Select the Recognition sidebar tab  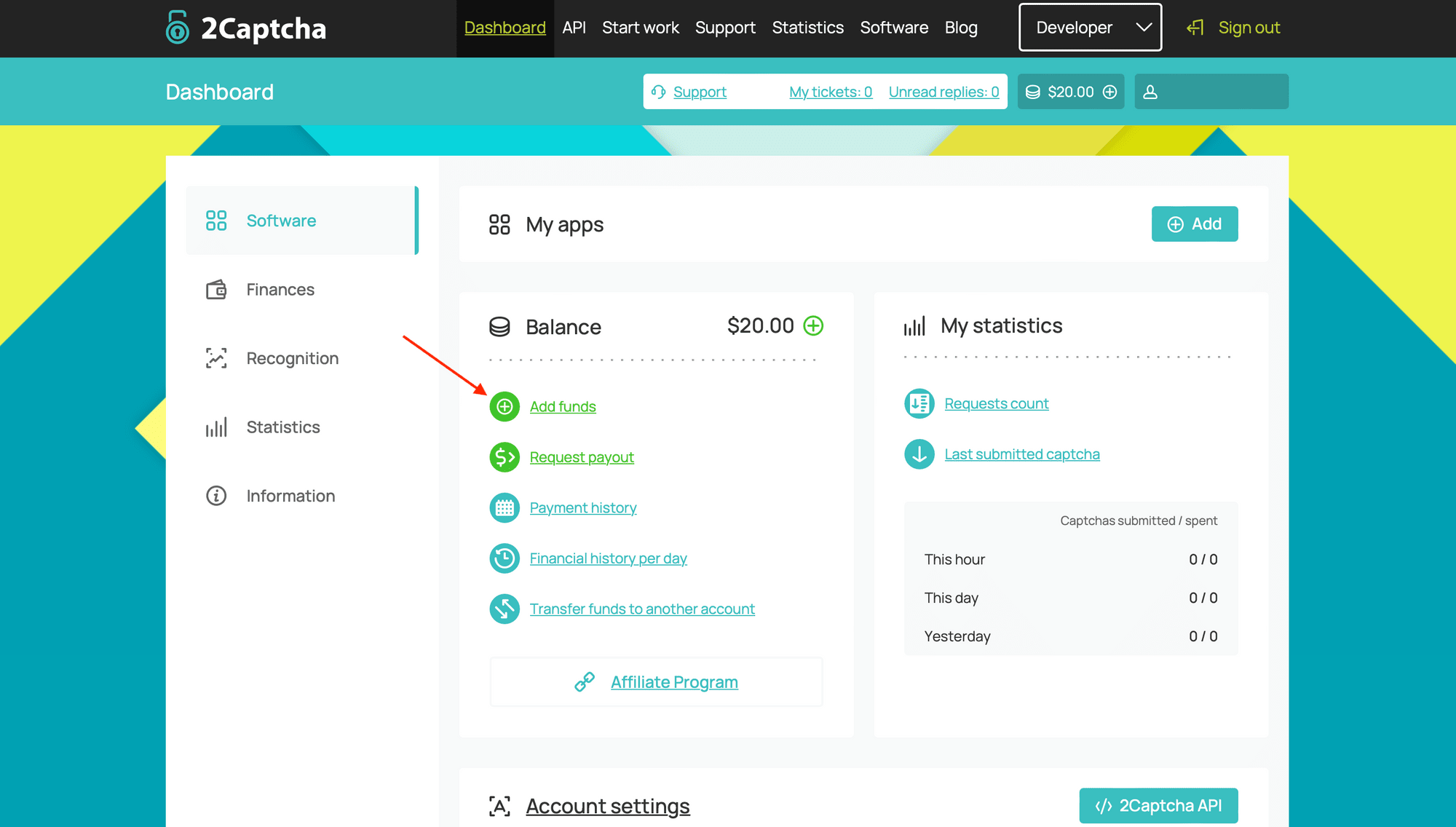302,358
